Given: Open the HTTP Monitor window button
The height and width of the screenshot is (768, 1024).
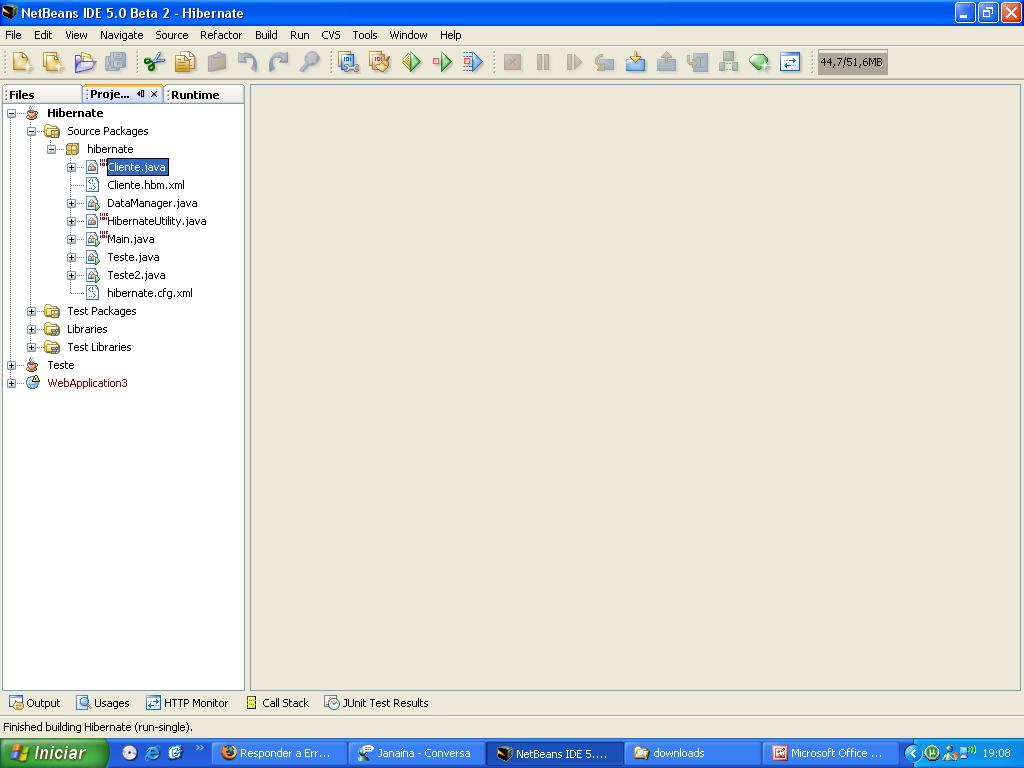Looking at the screenshot, I should (x=187, y=703).
